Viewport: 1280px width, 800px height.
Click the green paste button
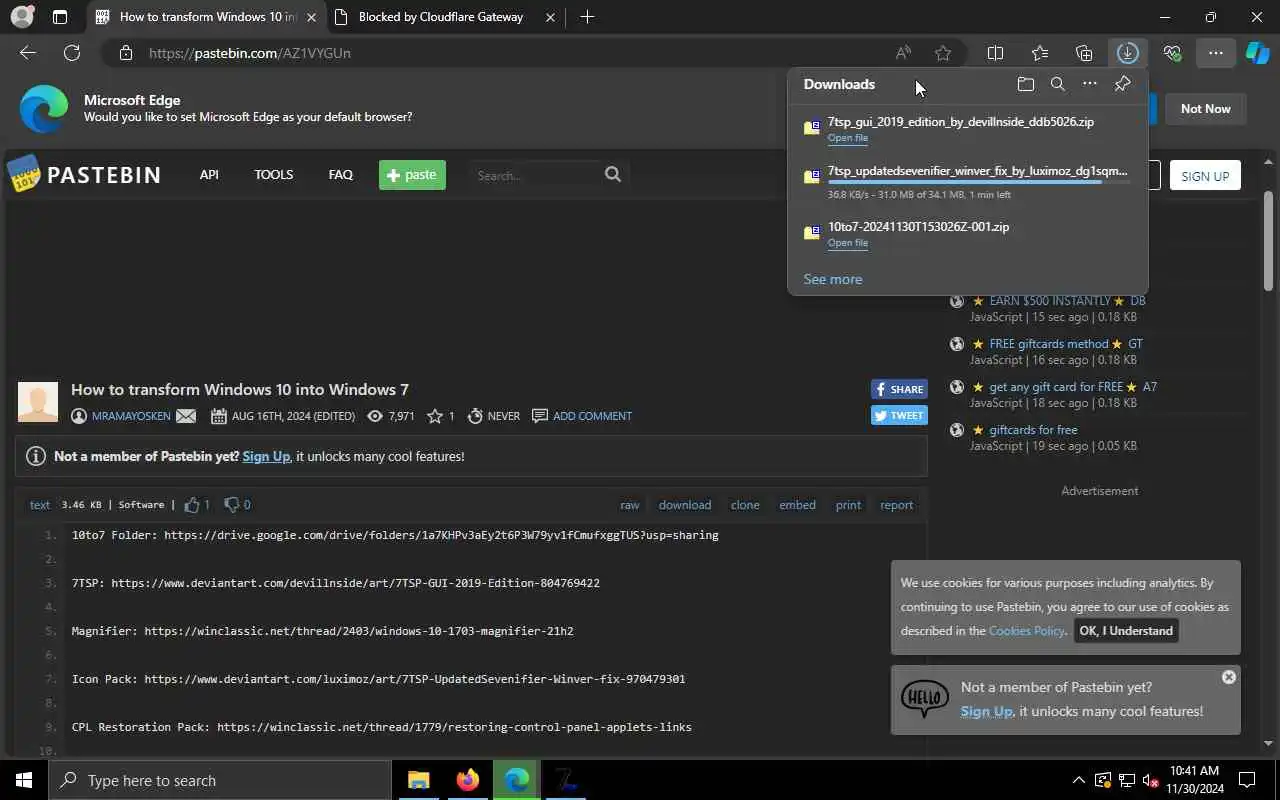tap(412, 175)
